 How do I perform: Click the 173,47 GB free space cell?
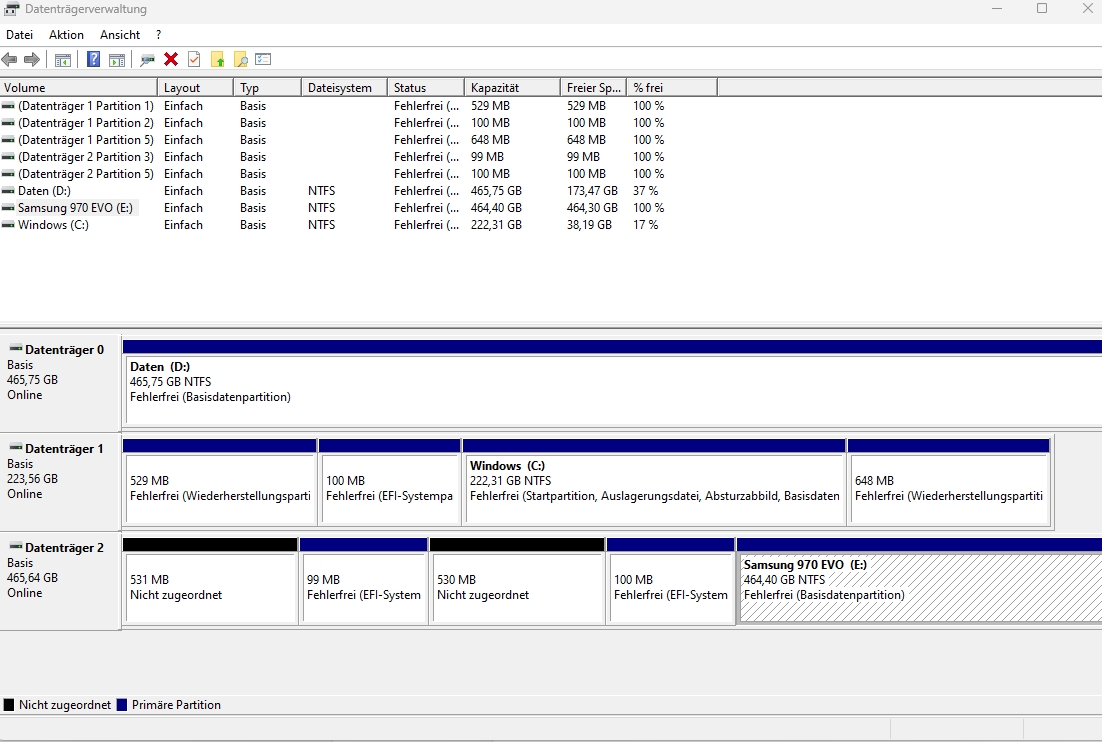pos(592,191)
